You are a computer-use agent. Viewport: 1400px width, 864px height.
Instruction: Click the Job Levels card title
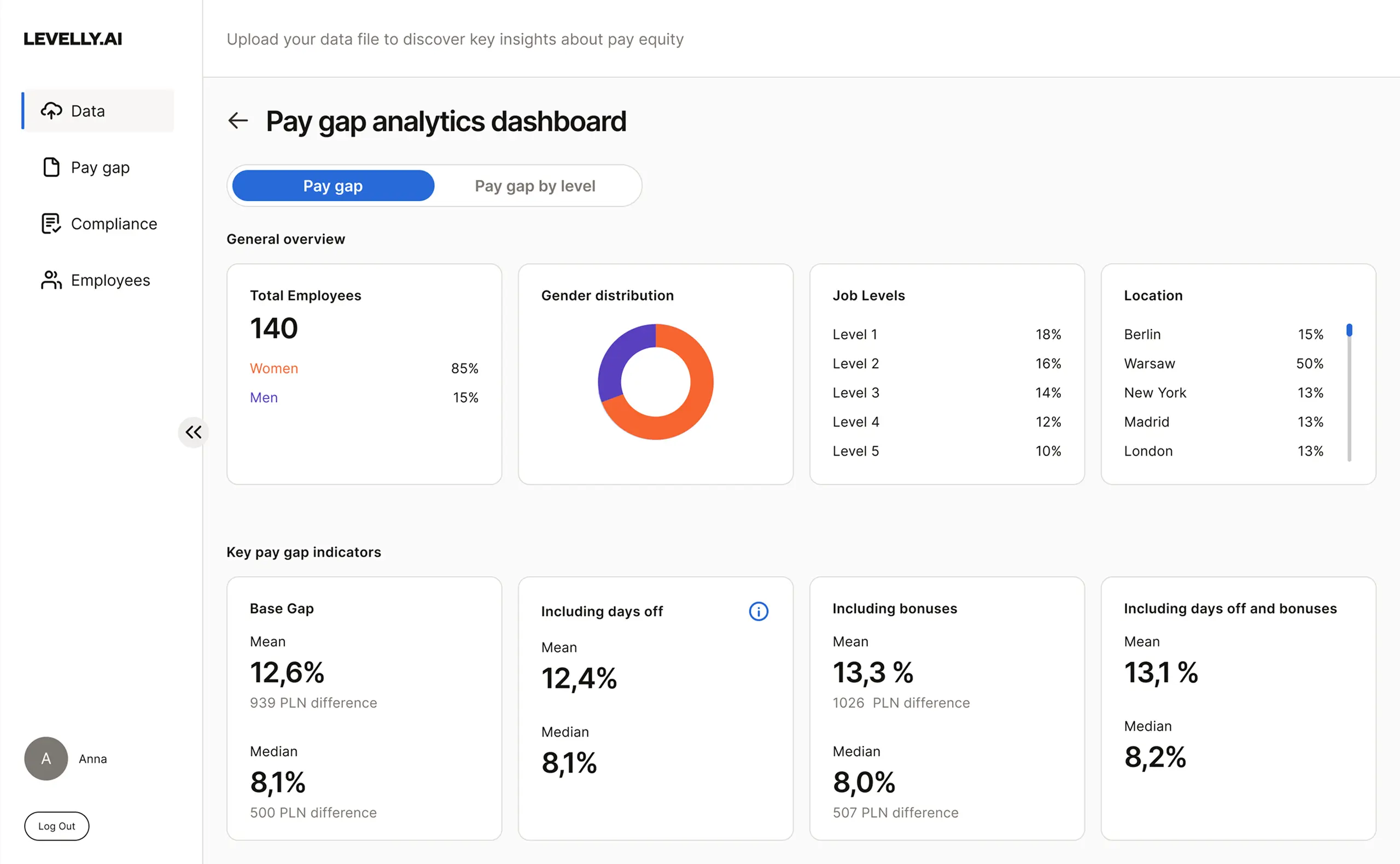coord(868,295)
